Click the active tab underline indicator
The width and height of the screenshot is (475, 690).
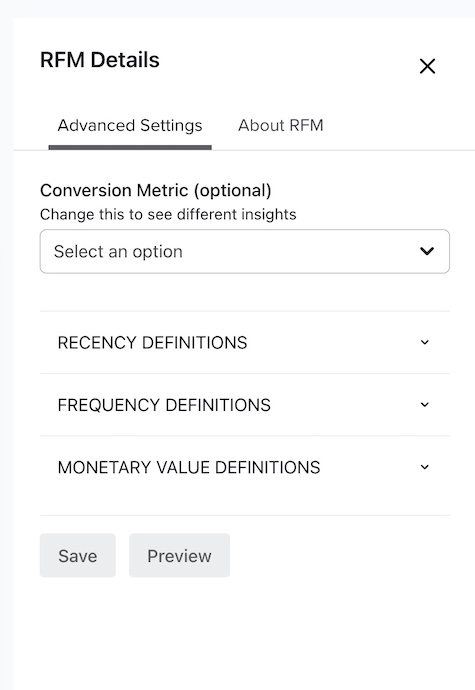[x=130, y=147]
